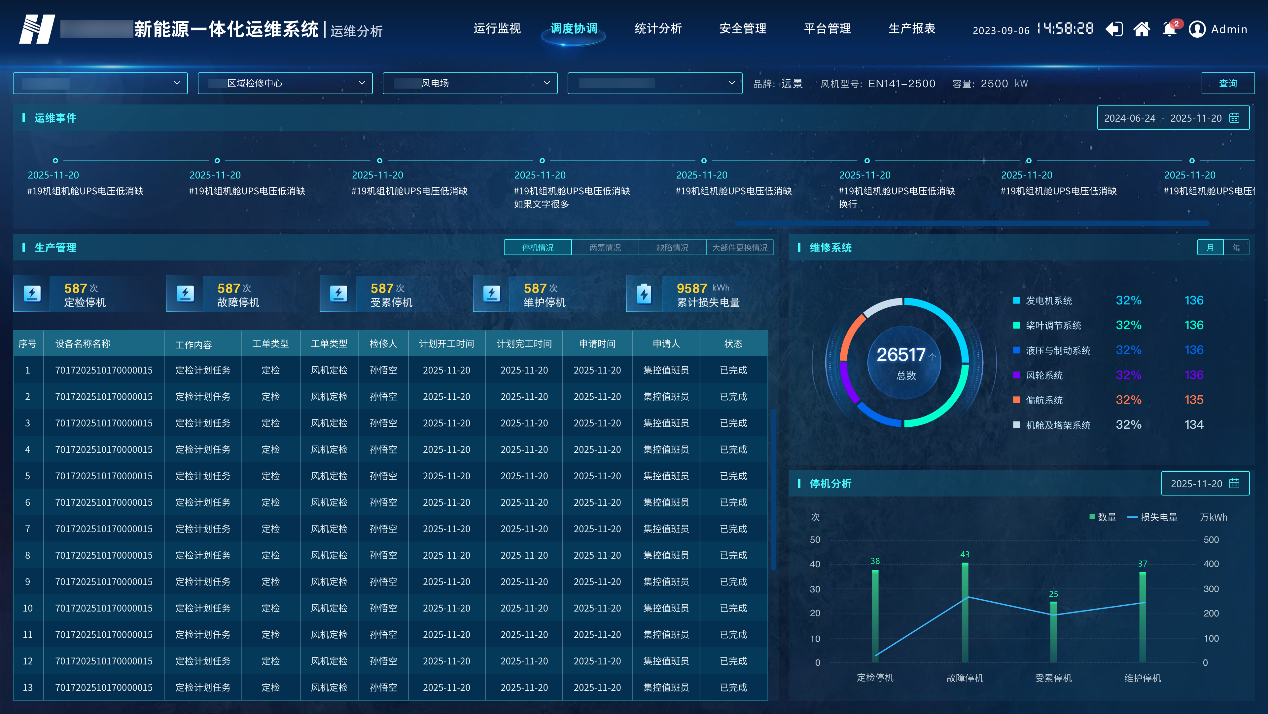Switch 维修系统 view to 年

pos(1237,247)
